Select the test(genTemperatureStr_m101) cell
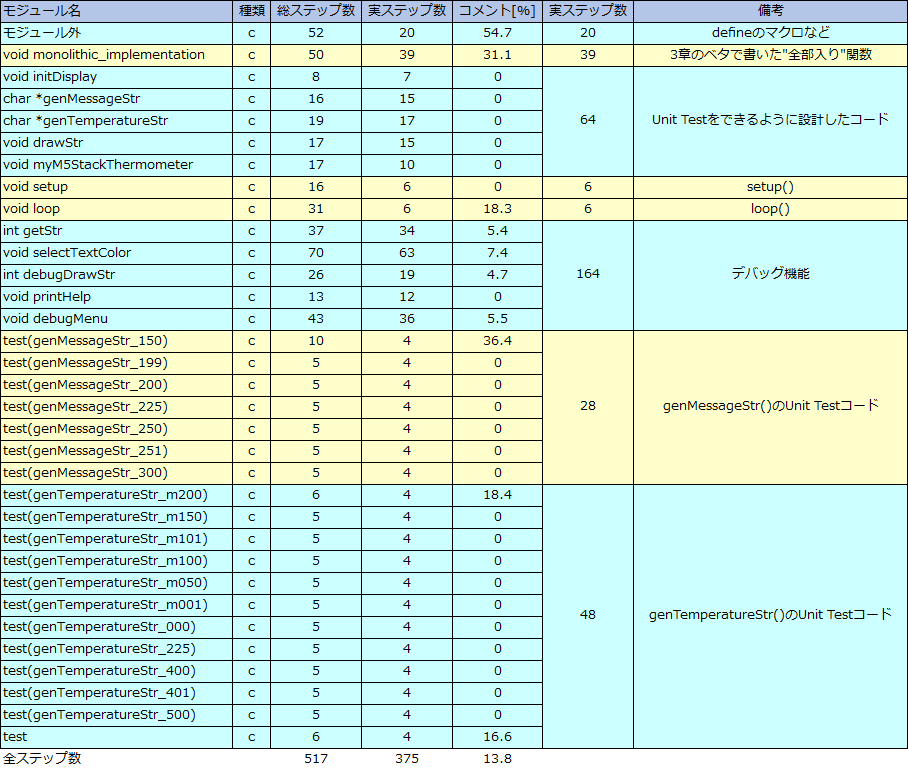The height and width of the screenshot is (770, 908). pyautogui.click(x=116, y=539)
